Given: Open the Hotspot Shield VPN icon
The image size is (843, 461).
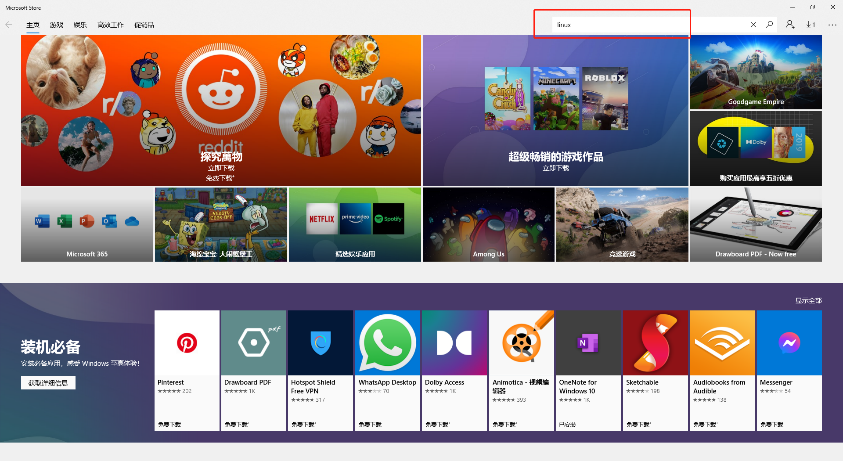Looking at the screenshot, I should point(320,343).
